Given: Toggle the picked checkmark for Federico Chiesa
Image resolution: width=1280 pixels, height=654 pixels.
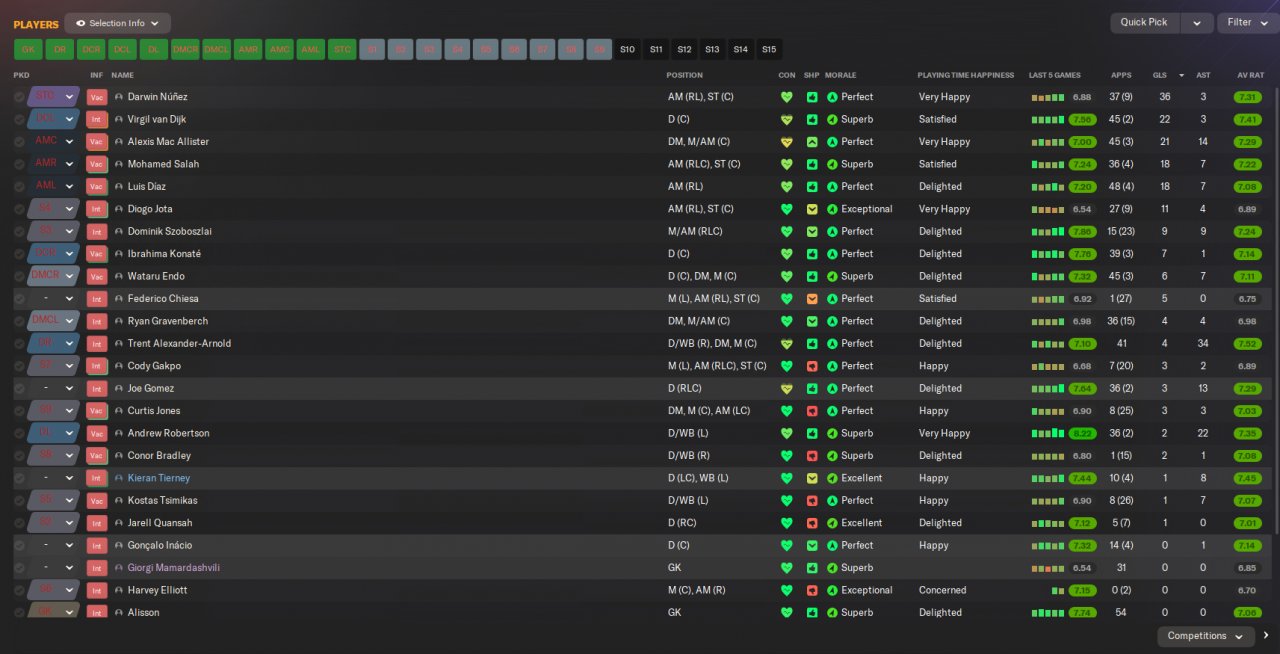Looking at the screenshot, I should (19, 299).
